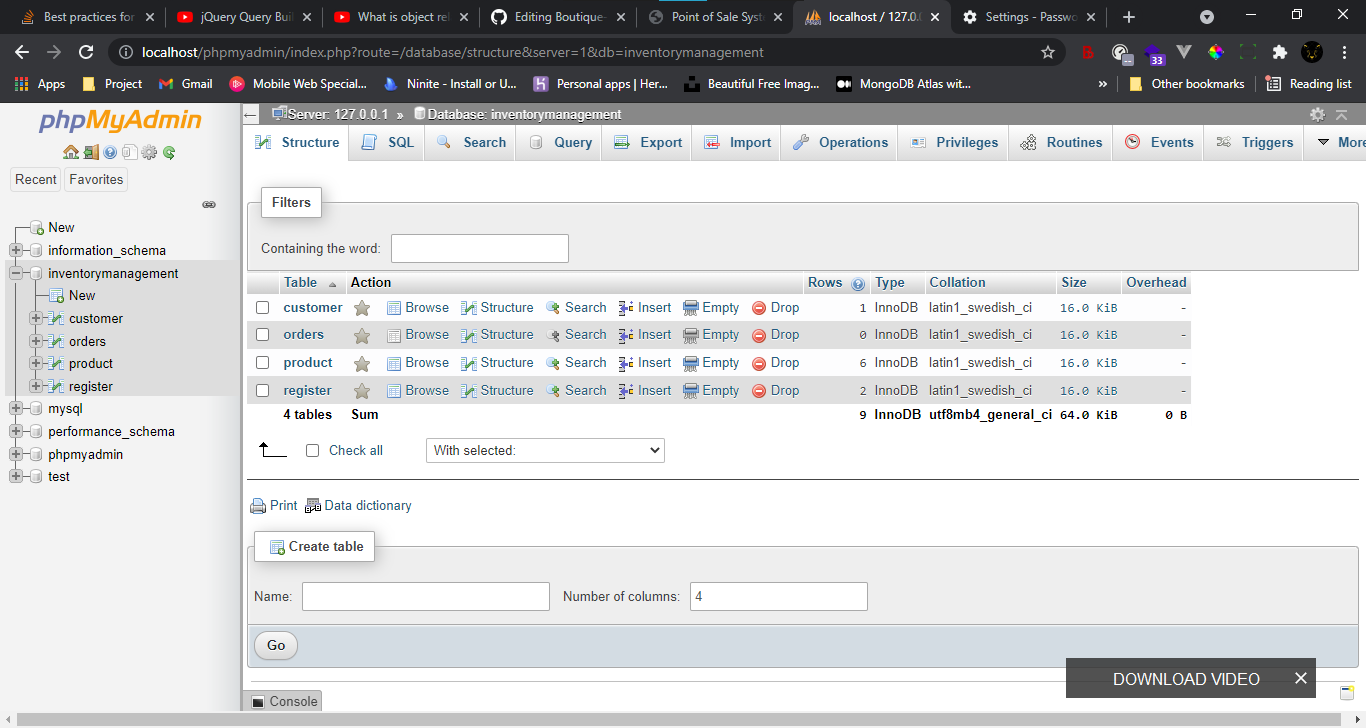The width and height of the screenshot is (1366, 728).
Task: Click the Rows column help icon
Action: click(x=858, y=284)
